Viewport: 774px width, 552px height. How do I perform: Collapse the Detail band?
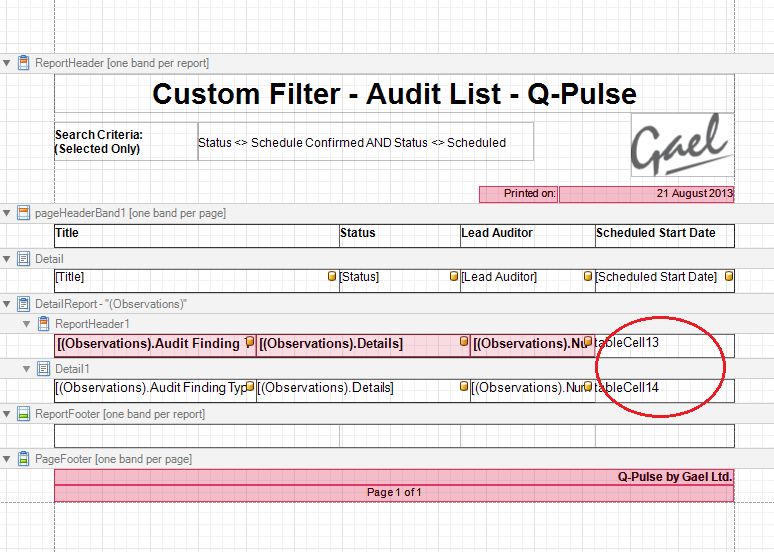[x=7, y=259]
